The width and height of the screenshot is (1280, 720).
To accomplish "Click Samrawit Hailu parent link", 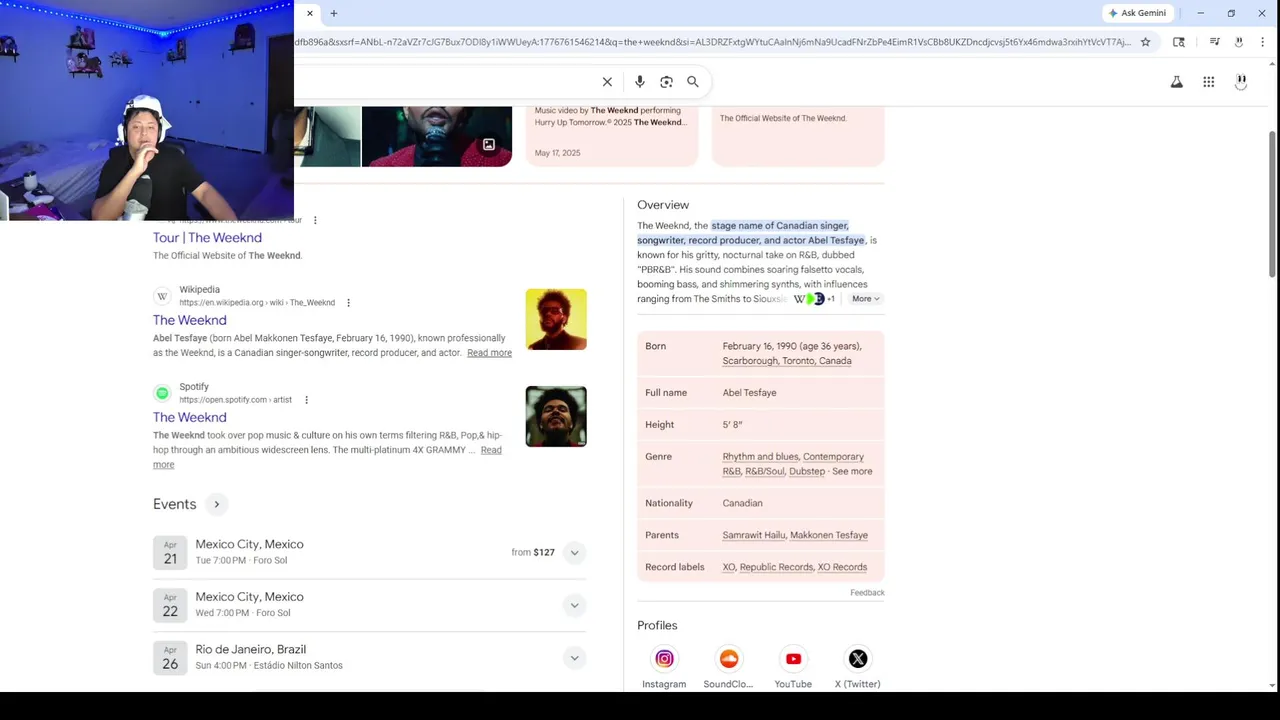I will click(754, 535).
